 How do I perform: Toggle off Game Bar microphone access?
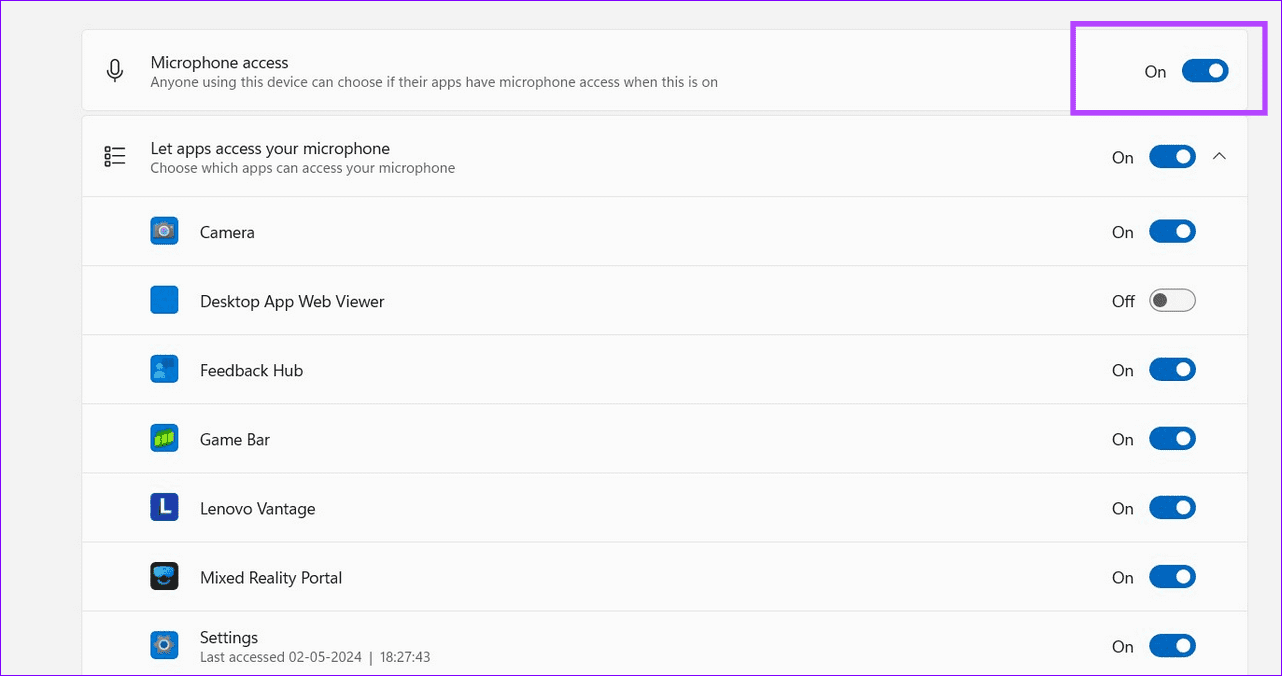coord(1171,438)
